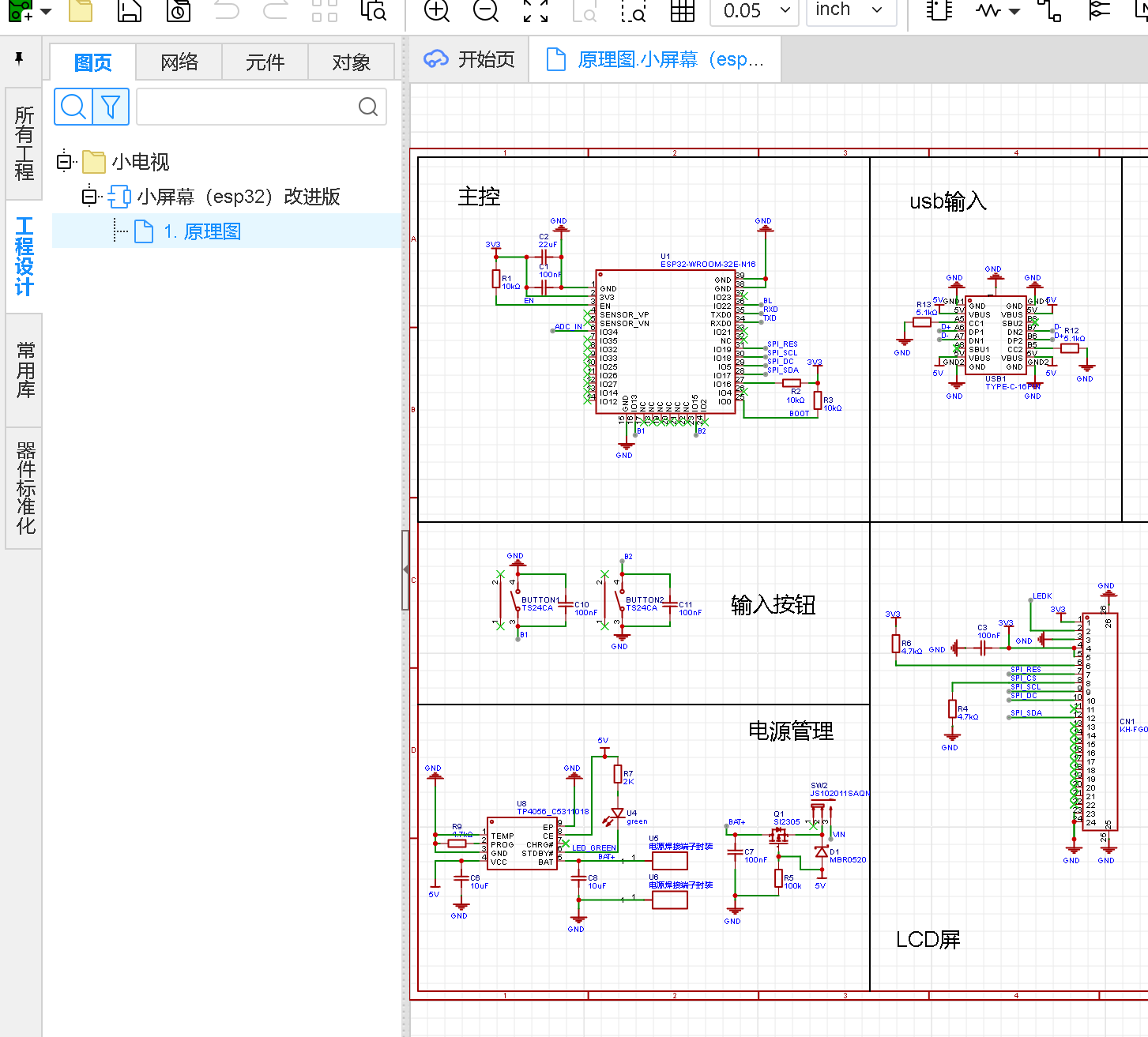Open the folder icon in the toolbar
1148x1037 pixels.
point(81,10)
